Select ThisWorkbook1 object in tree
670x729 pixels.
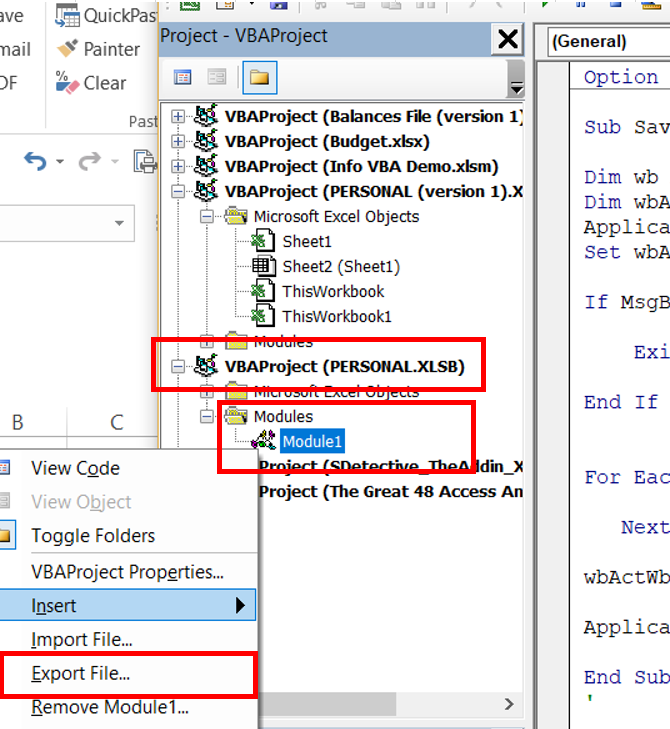(x=337, y=317)
